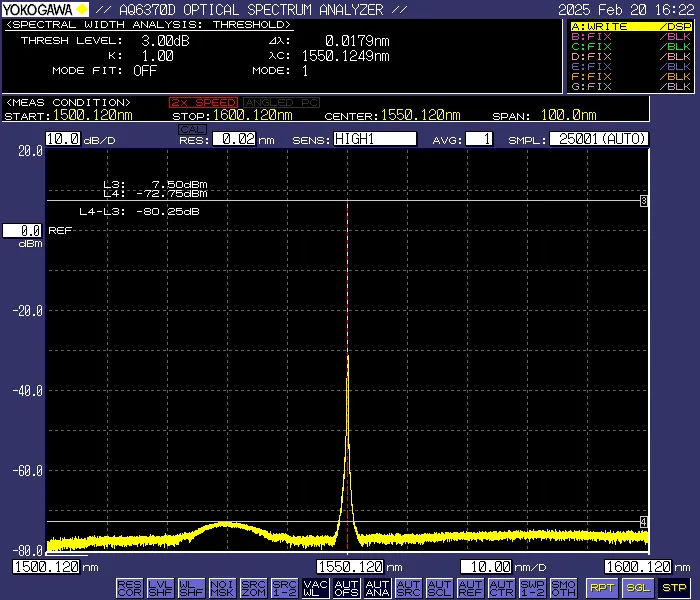700x600 pixels.
Task: Click the AUT ANA auto analysis icon
Action: pos(377,587)
